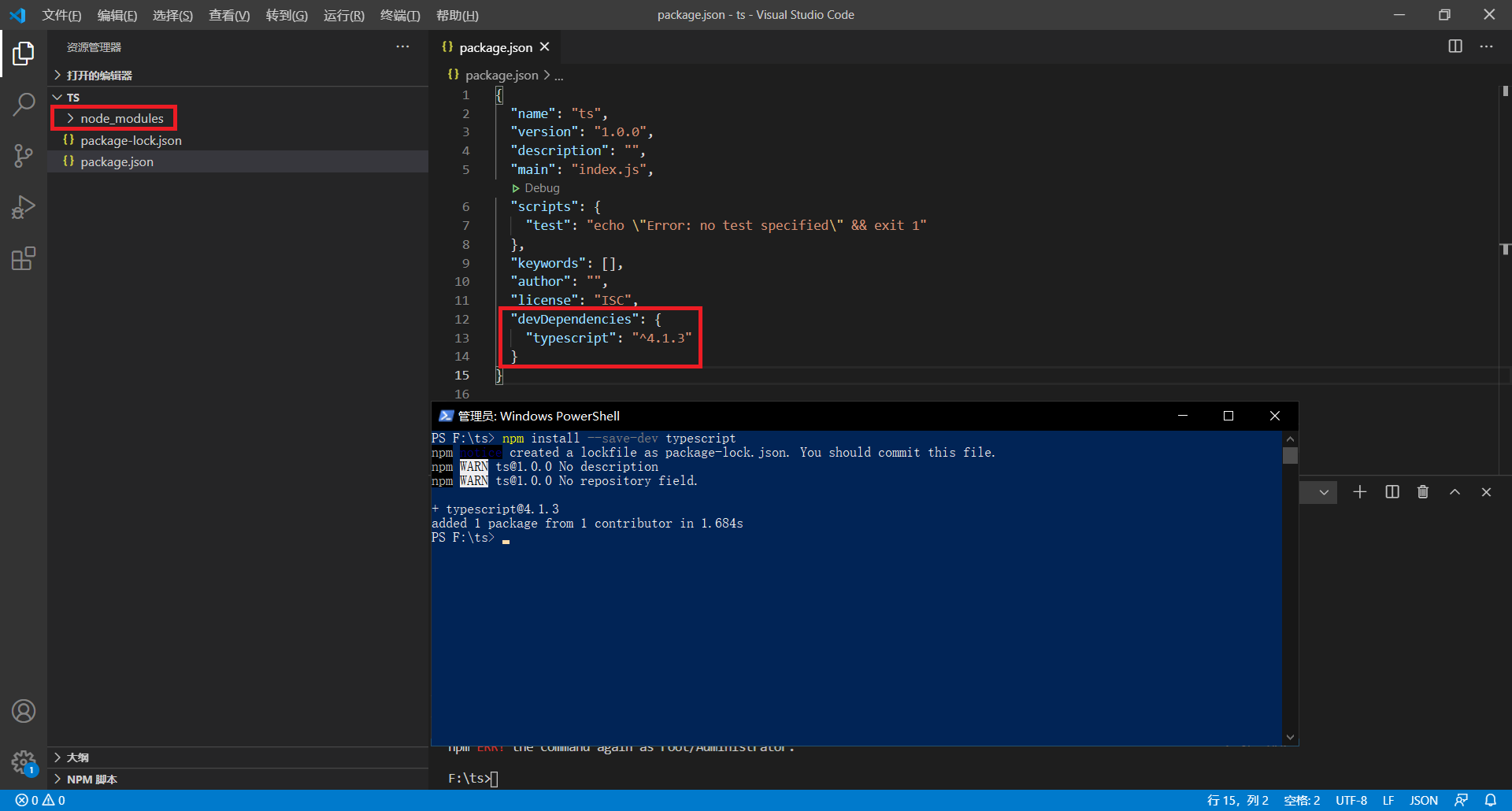The height and width of the screenshot is (811, 1512).
Task: Click the "version" line in editor
Action: click(x=582, y=131)
